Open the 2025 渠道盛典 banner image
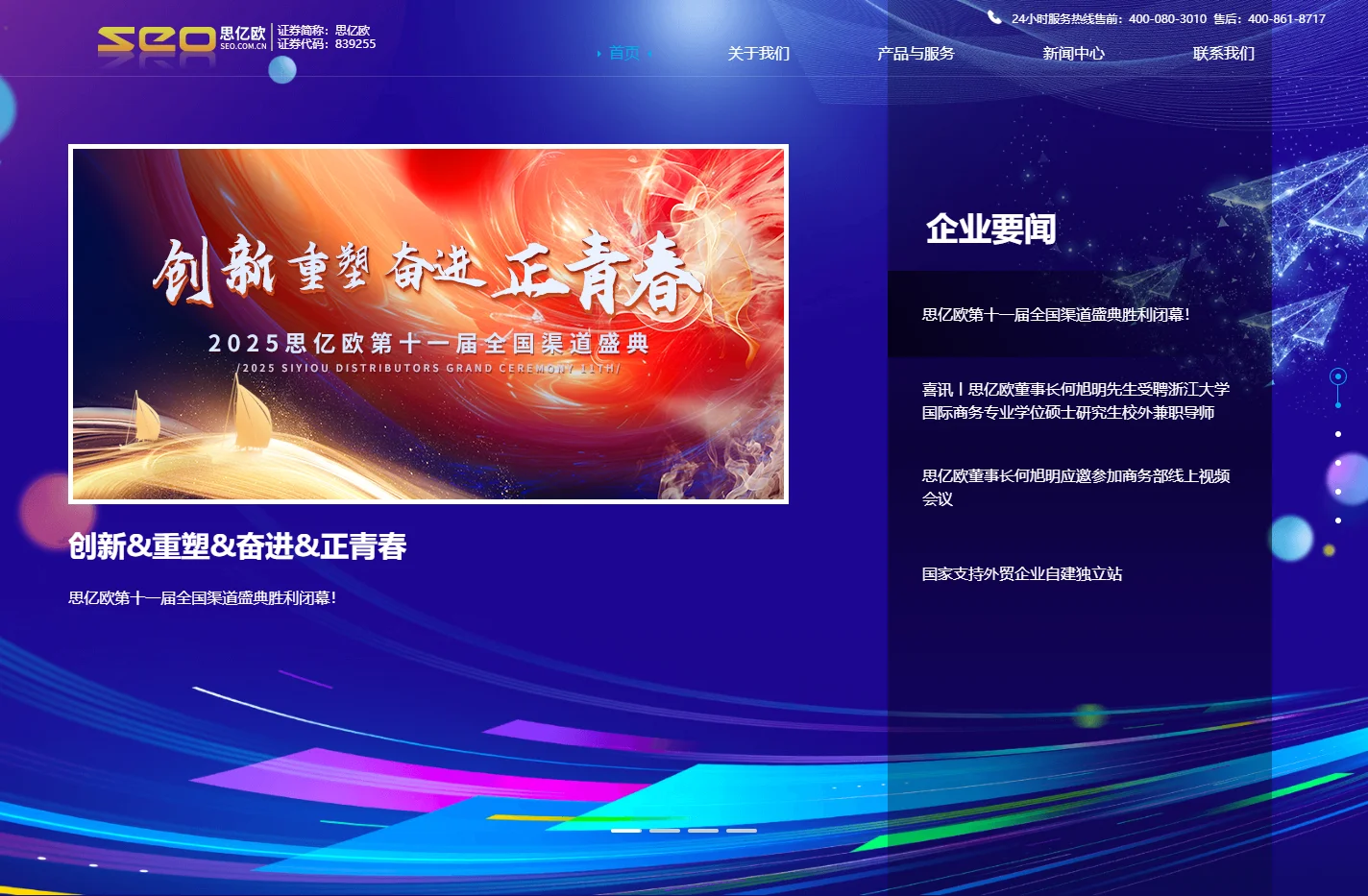The height and width of the screenshot is (896, 1368). tap(428, 324)
